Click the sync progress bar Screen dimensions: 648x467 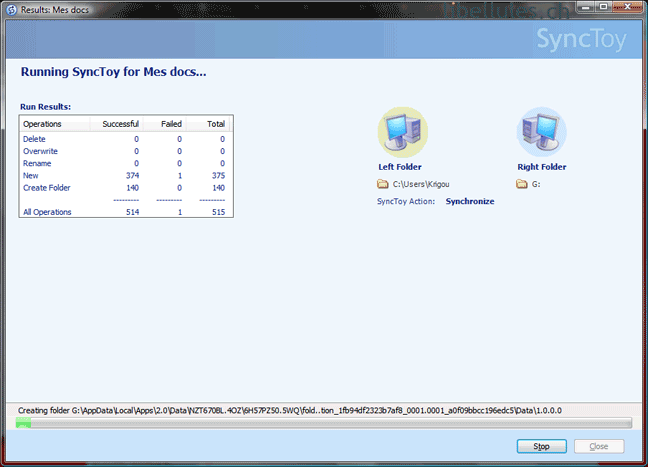click(324, 423)
